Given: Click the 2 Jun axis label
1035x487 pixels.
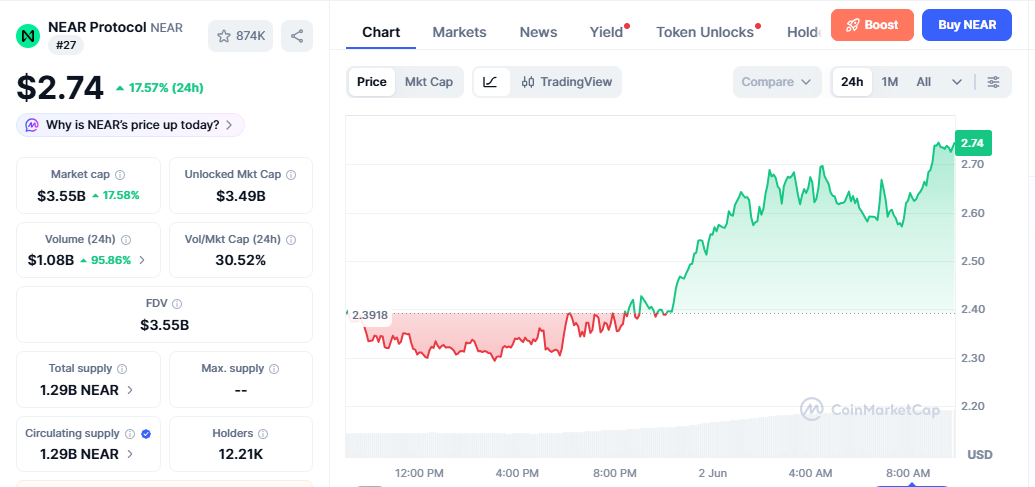Looking at the screenshot, I should pos(712,473).
